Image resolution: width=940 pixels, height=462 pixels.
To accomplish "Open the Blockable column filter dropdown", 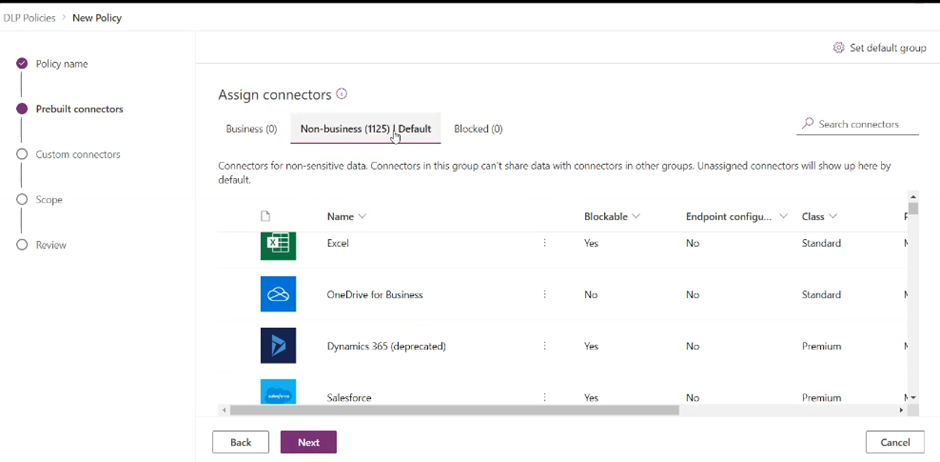I will click(x=636, y=217).
